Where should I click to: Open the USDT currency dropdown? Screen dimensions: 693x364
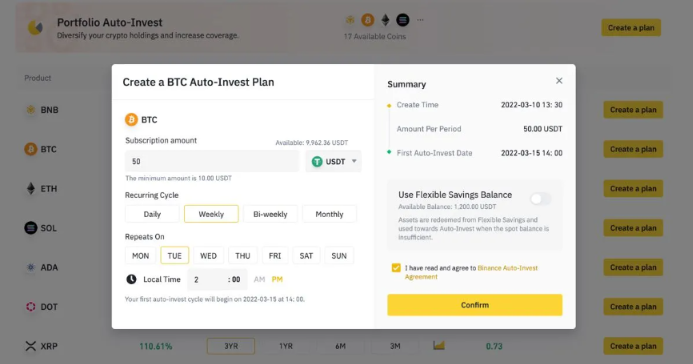[333, 162]
